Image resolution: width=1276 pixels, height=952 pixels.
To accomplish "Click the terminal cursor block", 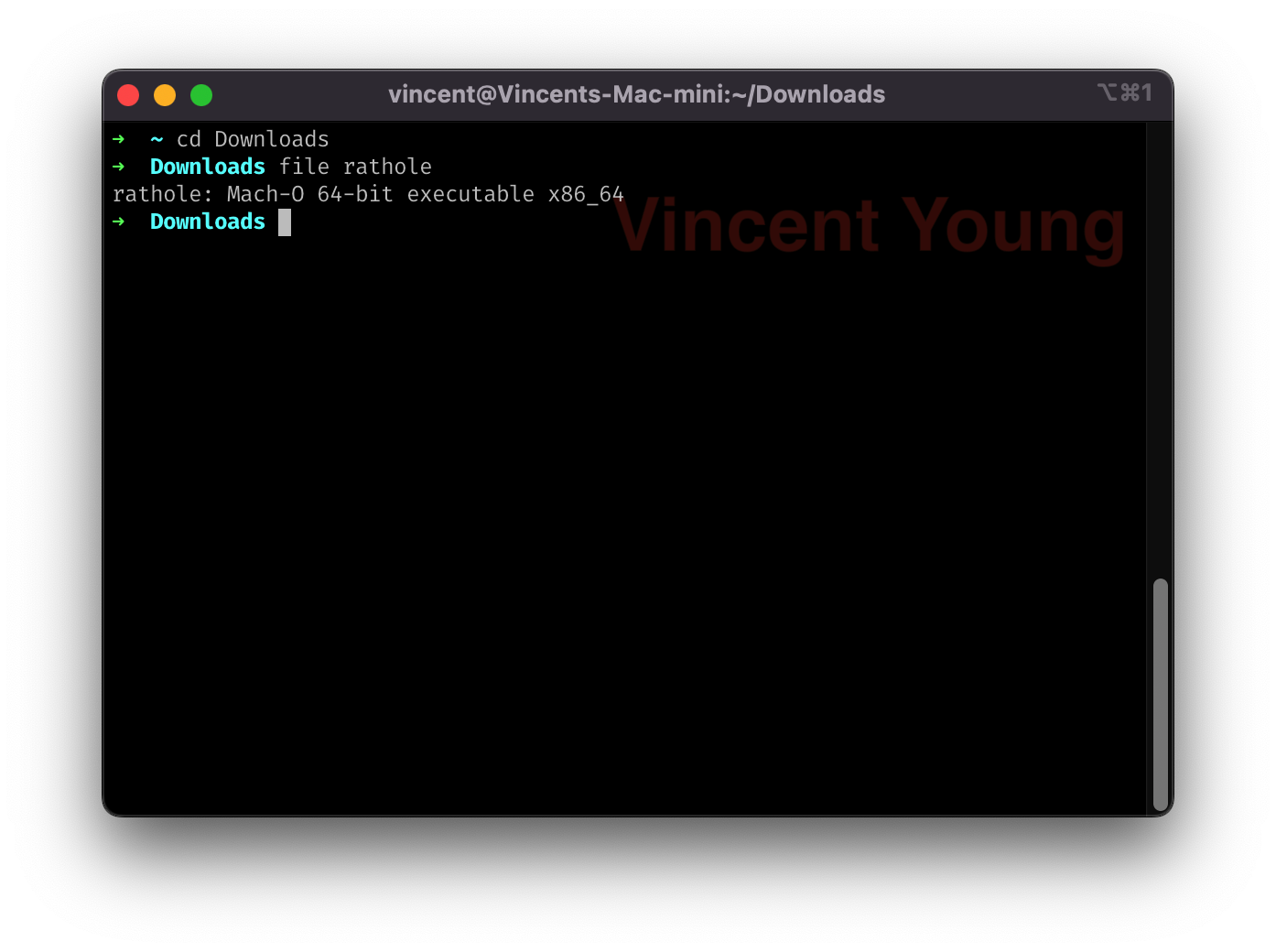I will click(x=285, y=222).
